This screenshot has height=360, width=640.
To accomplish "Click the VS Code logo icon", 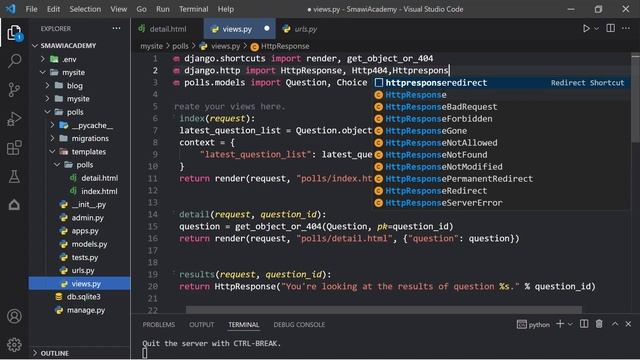I will click(11, 9).
